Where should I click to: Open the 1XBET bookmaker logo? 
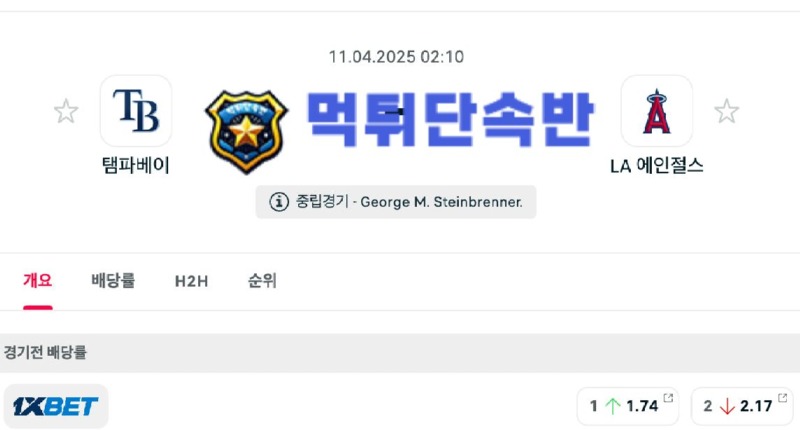pyautogui.click(x=56, y=406)
